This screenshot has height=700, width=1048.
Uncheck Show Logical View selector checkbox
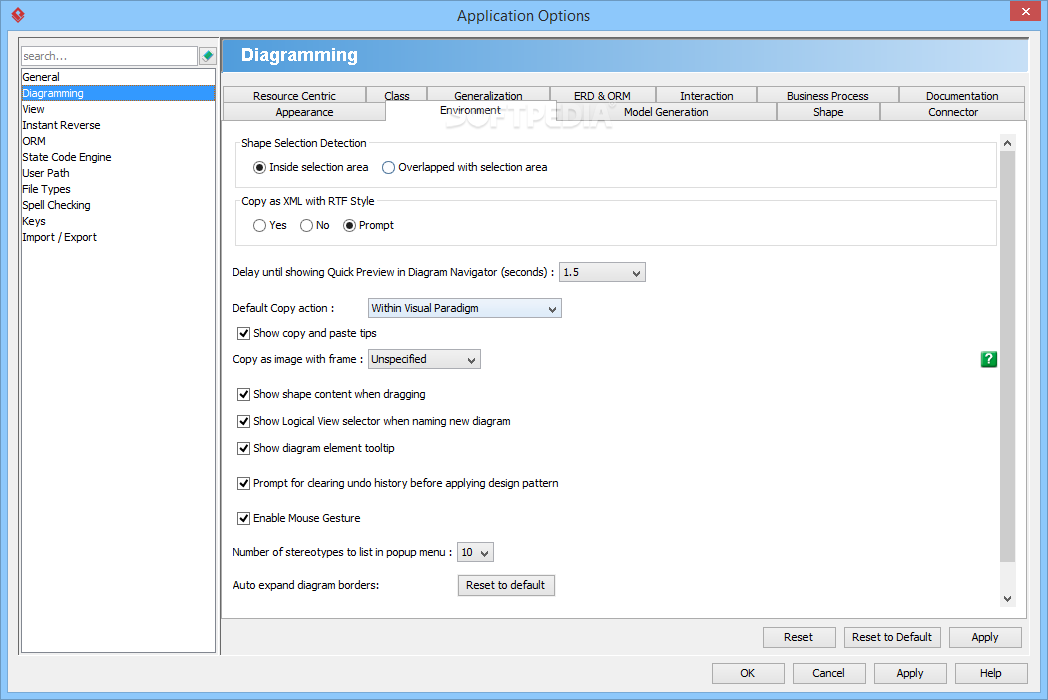(243, 421)
